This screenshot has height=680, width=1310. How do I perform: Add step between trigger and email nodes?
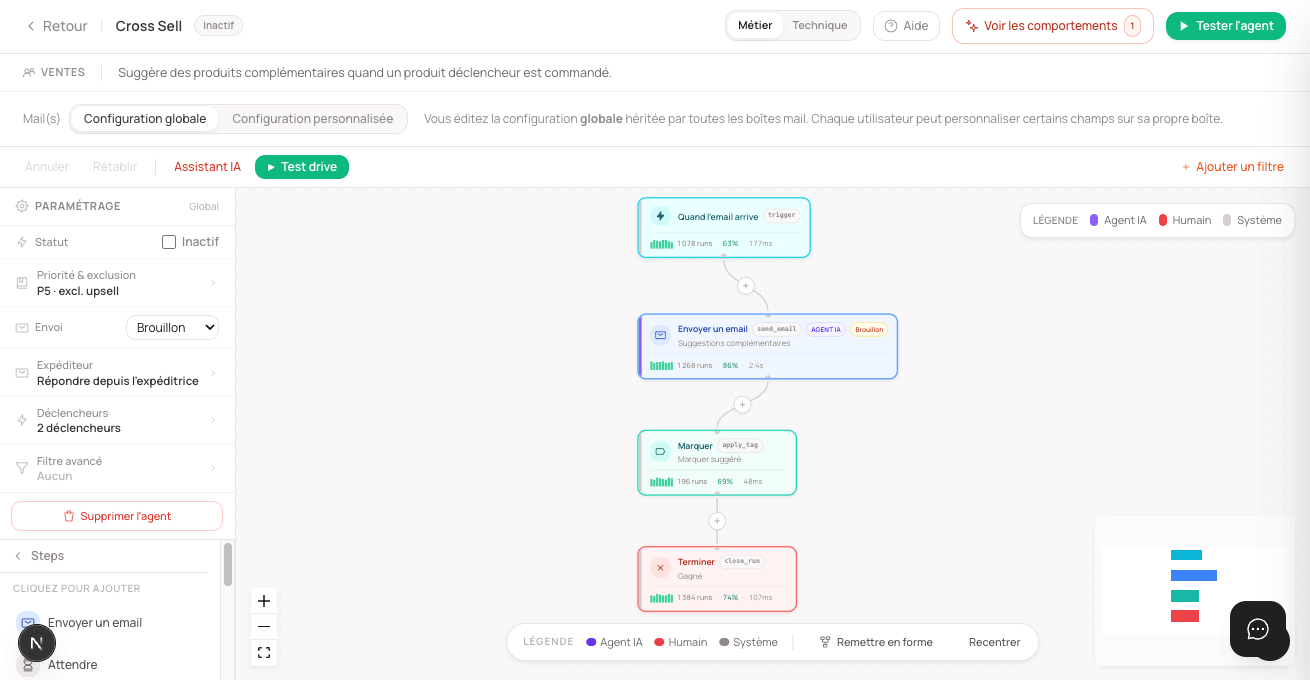745,286
